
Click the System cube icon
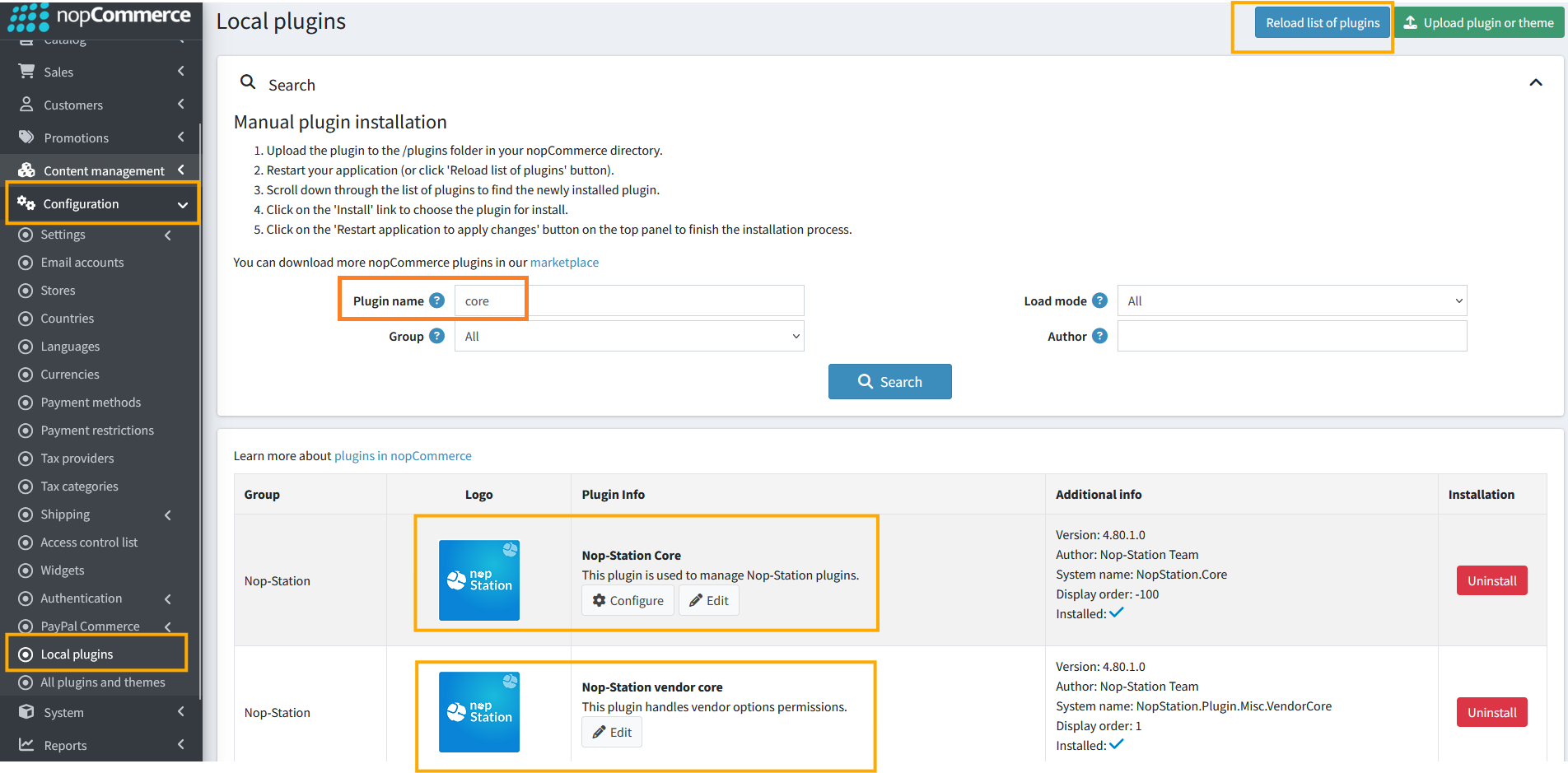point(26,712)
